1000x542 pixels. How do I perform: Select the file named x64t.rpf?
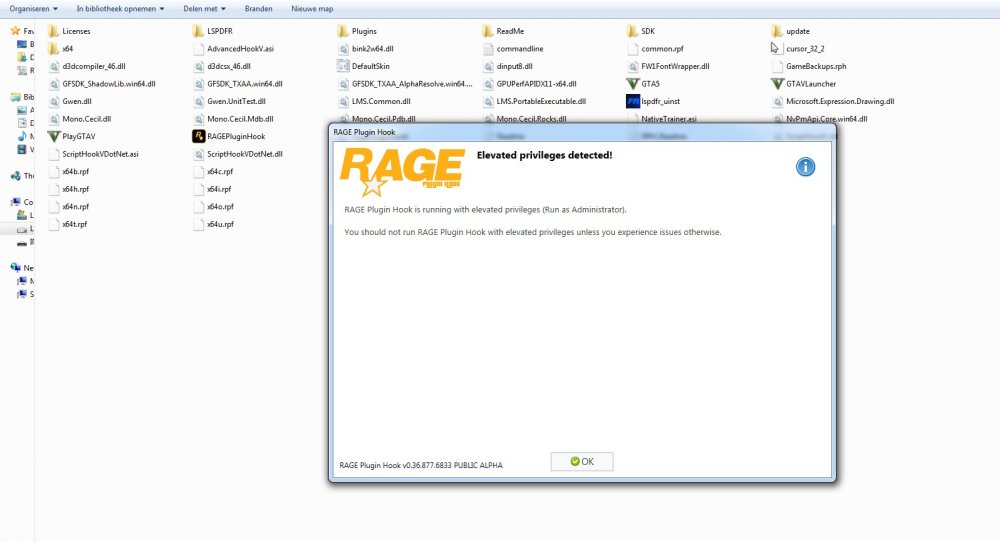tap(75, 224)
